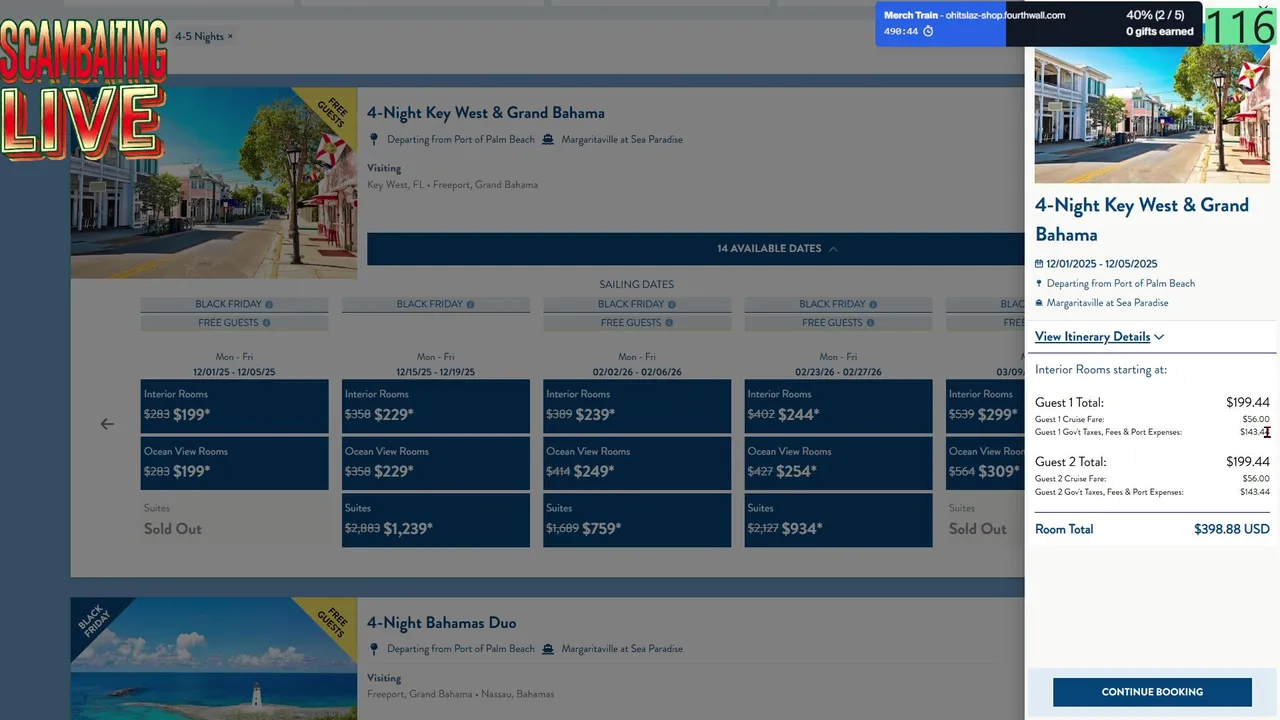Click location pin icon in Bahamas Duo listing
1280x720 pixels.
[374, 649]
